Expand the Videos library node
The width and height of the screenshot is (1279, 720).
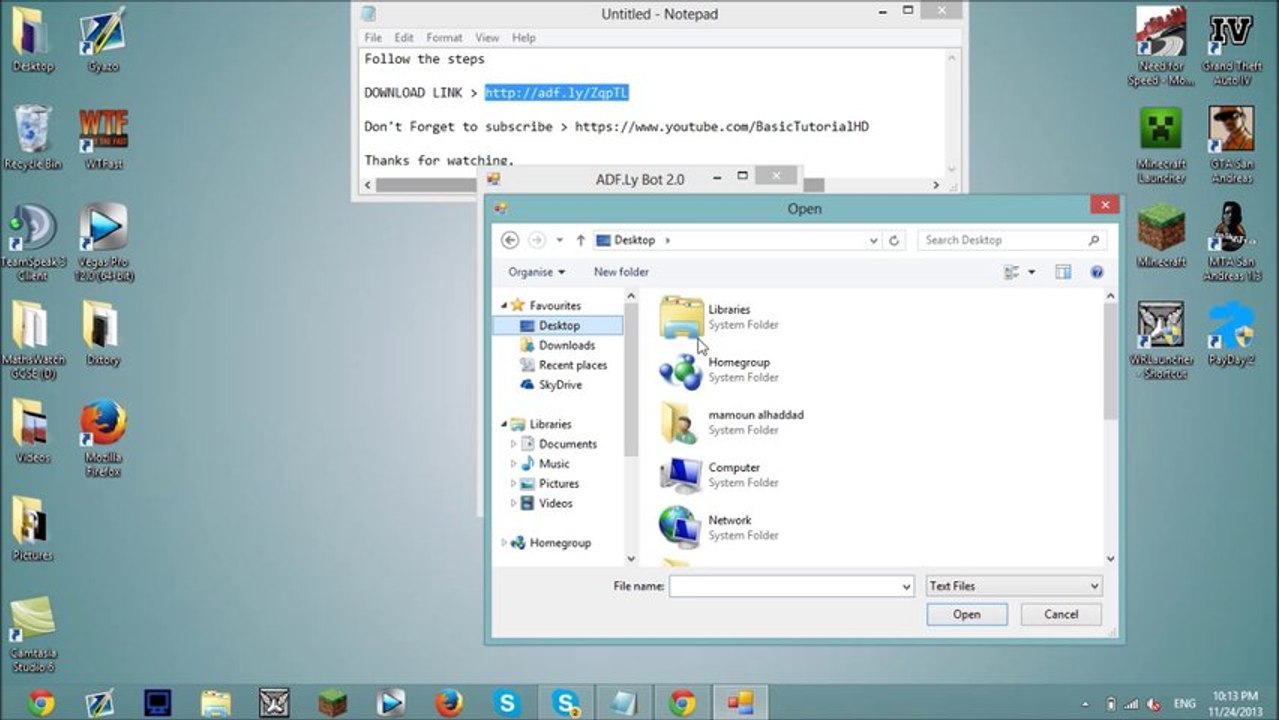tap(514, 503)
